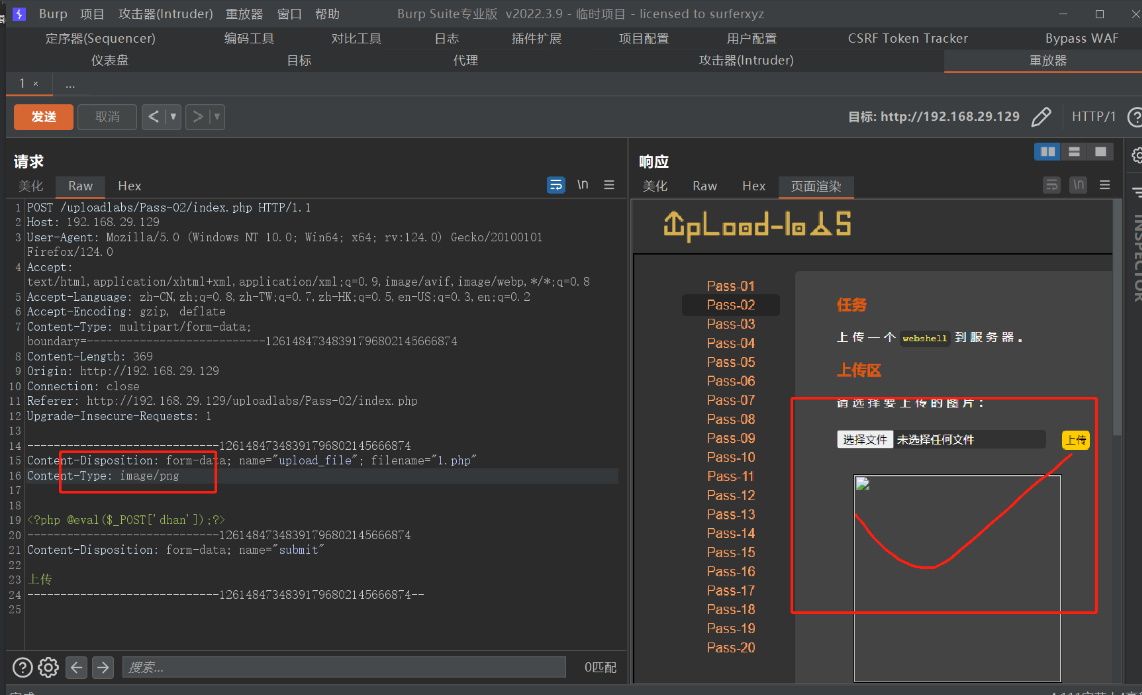1142x695 pixels.
Task: Switch to 攻击器(Intruder) main tab
Action: 746,60
